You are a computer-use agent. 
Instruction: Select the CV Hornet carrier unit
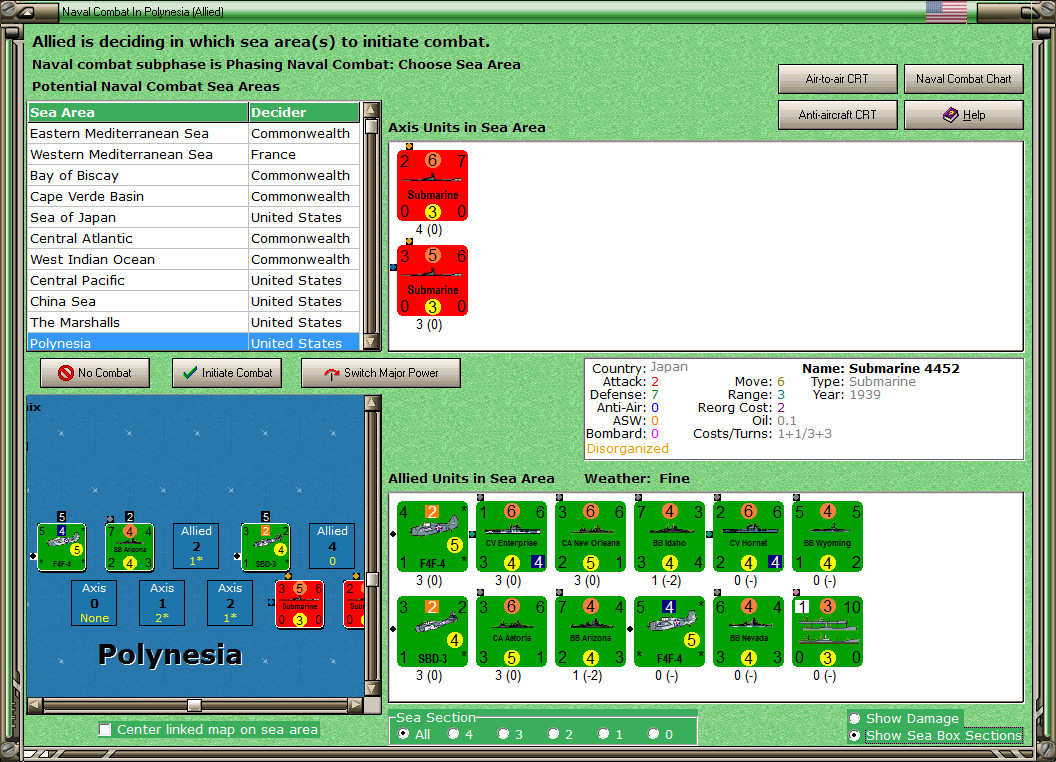tap(748, 536)
